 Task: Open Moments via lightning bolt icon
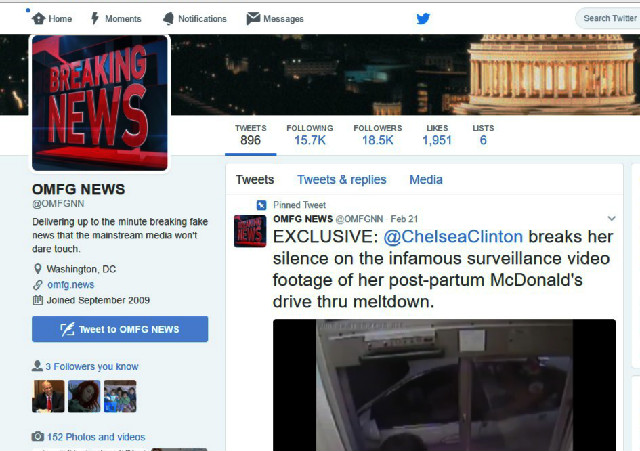coord(95,18)
